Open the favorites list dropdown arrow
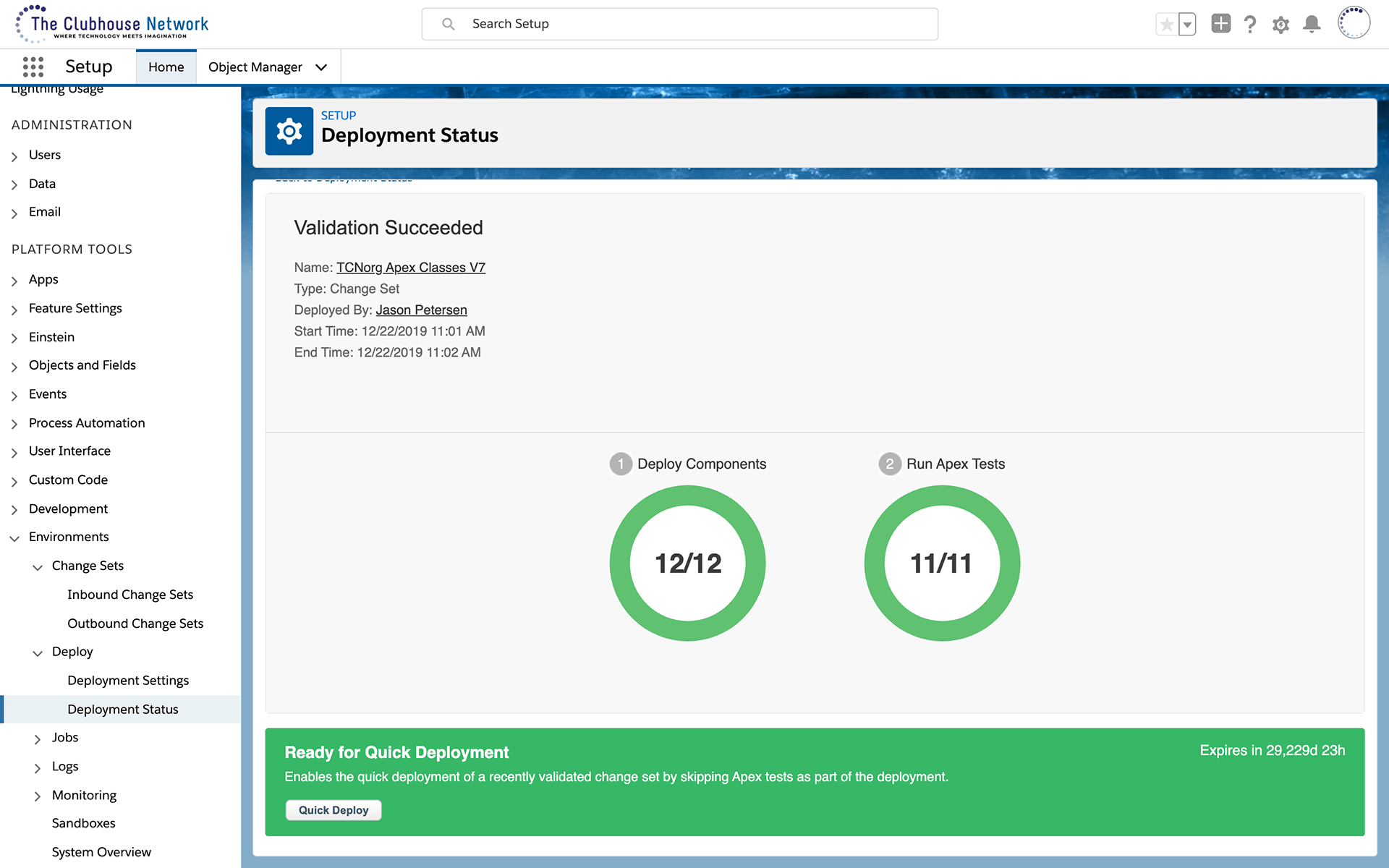The image size is (1389, 868). click(1187, 24)
